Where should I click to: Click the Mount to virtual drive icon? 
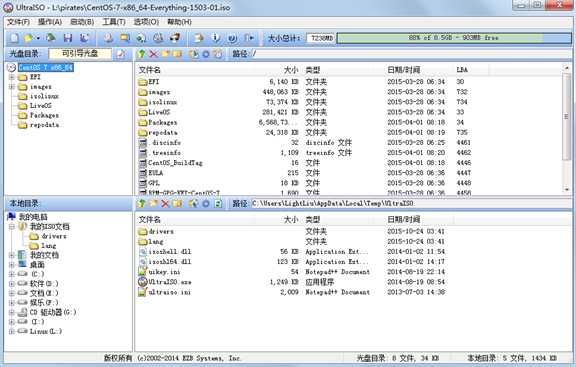coord(158,38)
